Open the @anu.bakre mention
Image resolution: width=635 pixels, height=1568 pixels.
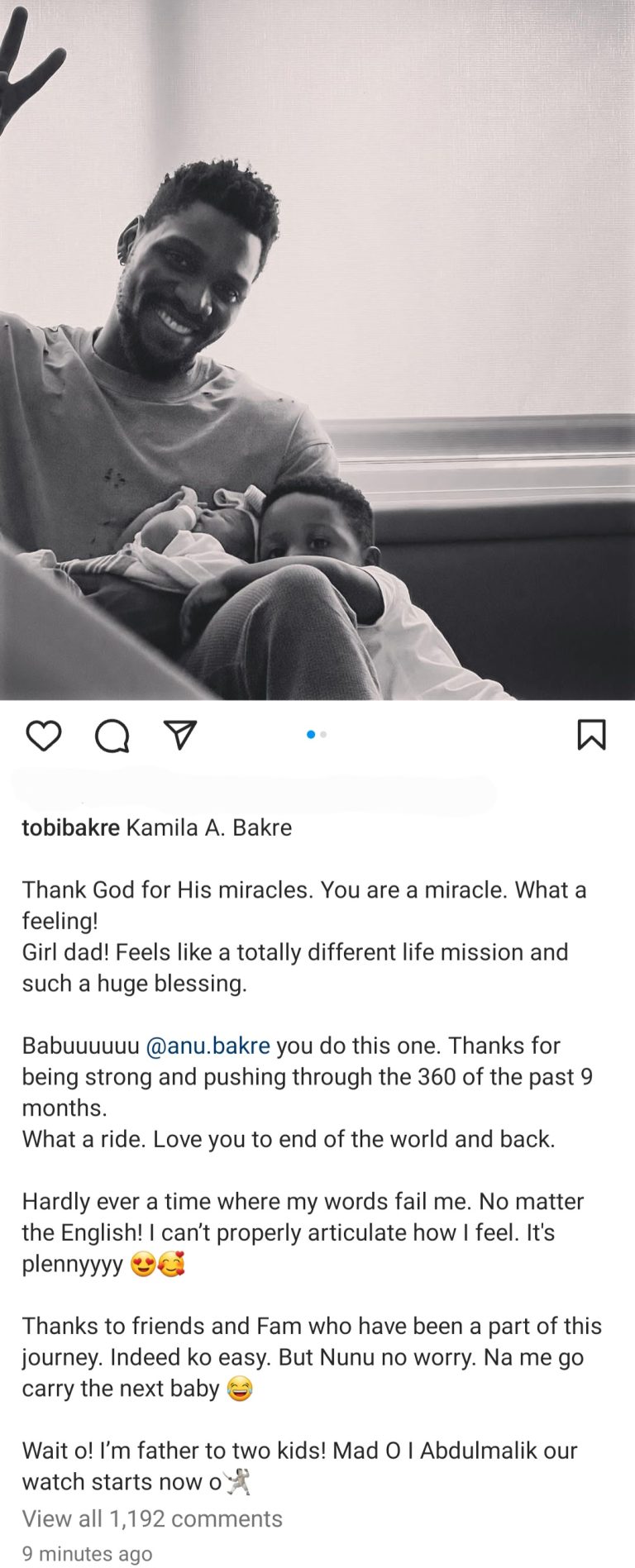(x=208, y=1046)
